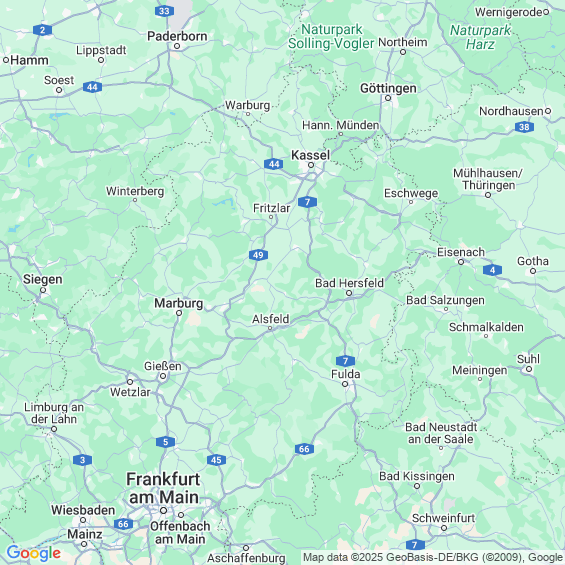This screenshot has height=565, width=565.
Task: Click the A3 highway shield near Wiesbaden
Action: coord(83,460)
